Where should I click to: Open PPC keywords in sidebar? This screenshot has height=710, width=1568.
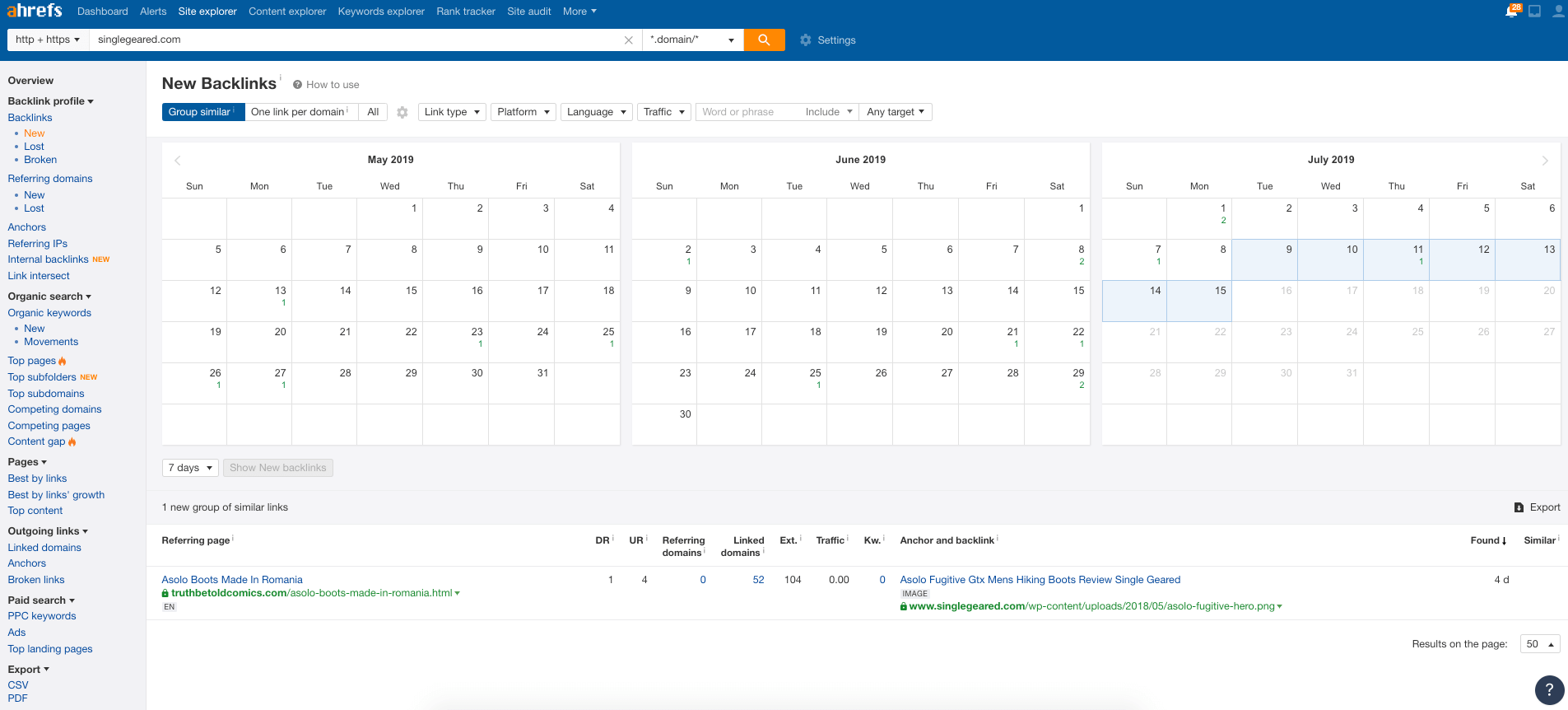click(x=42, y=616)
